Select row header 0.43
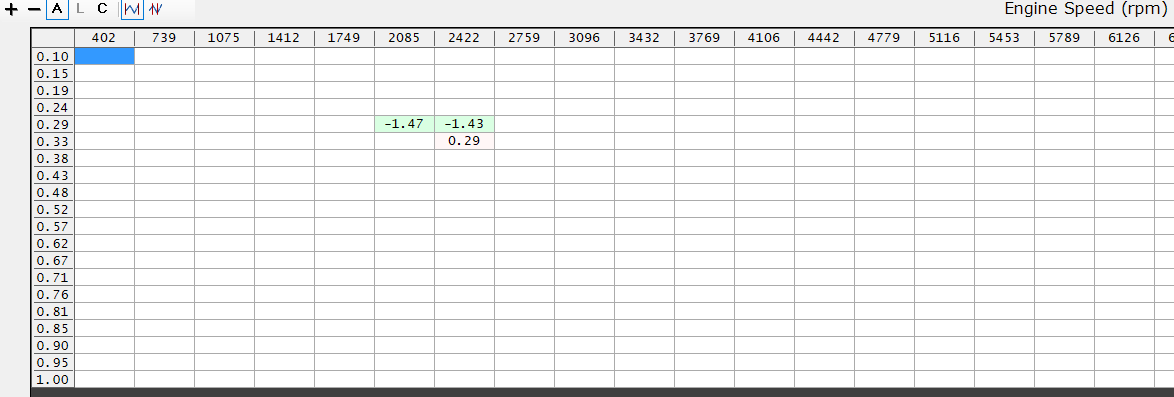1174x397 pixels. click(53, 175)
